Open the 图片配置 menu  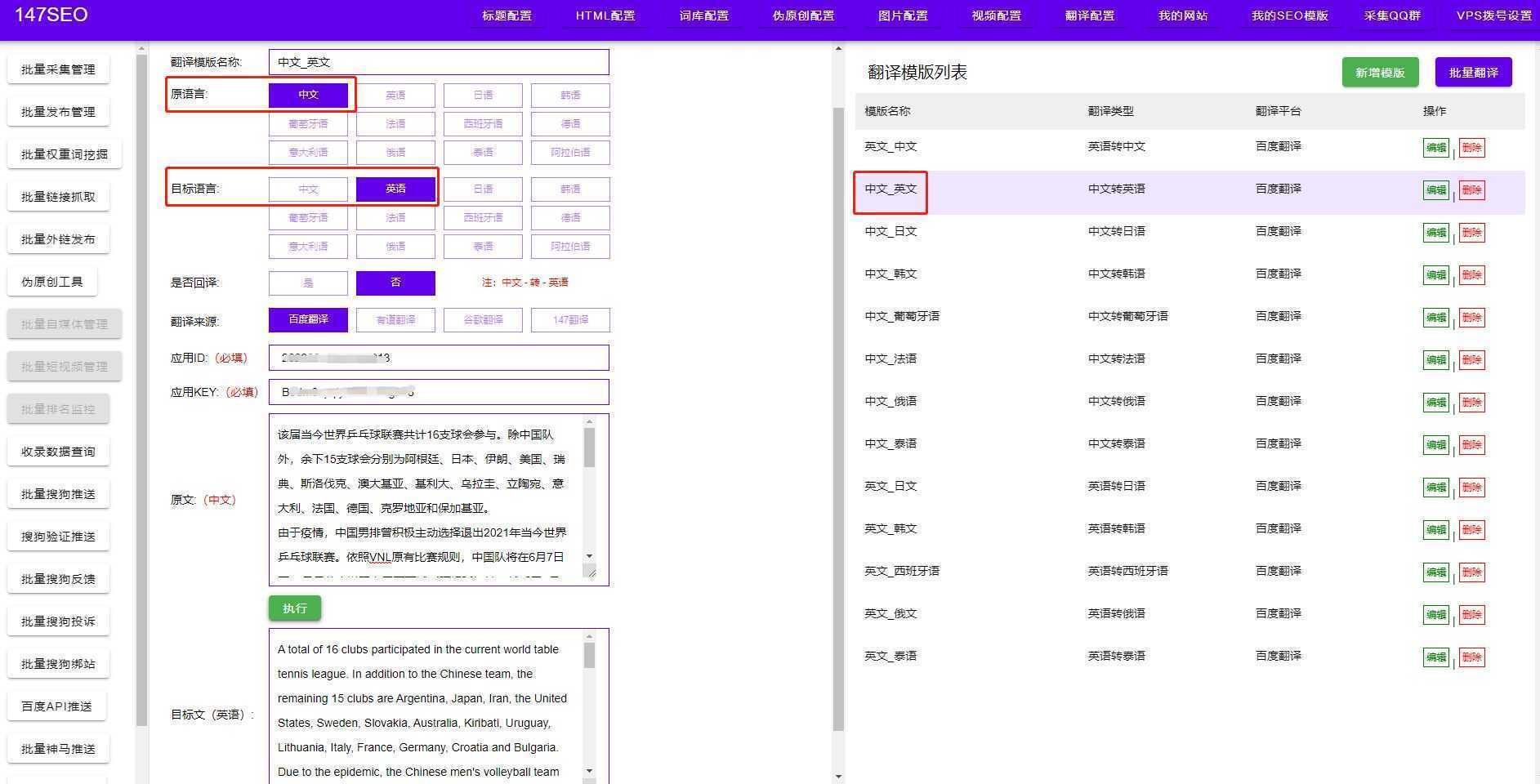903,16
